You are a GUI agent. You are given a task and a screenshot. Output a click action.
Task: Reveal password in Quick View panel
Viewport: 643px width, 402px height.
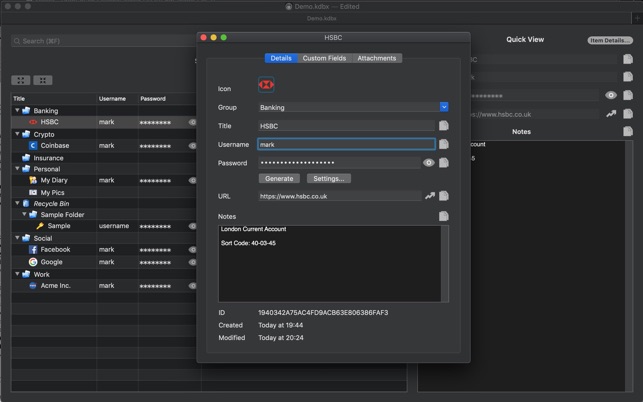click(x=611, y=95)
